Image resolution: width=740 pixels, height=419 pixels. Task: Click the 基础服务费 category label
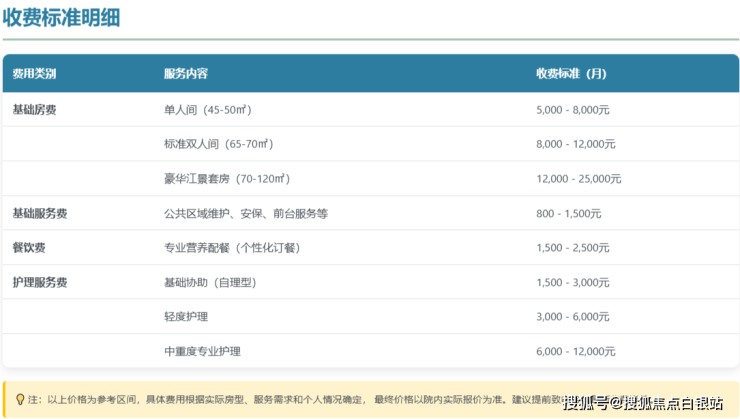(40, 213)
